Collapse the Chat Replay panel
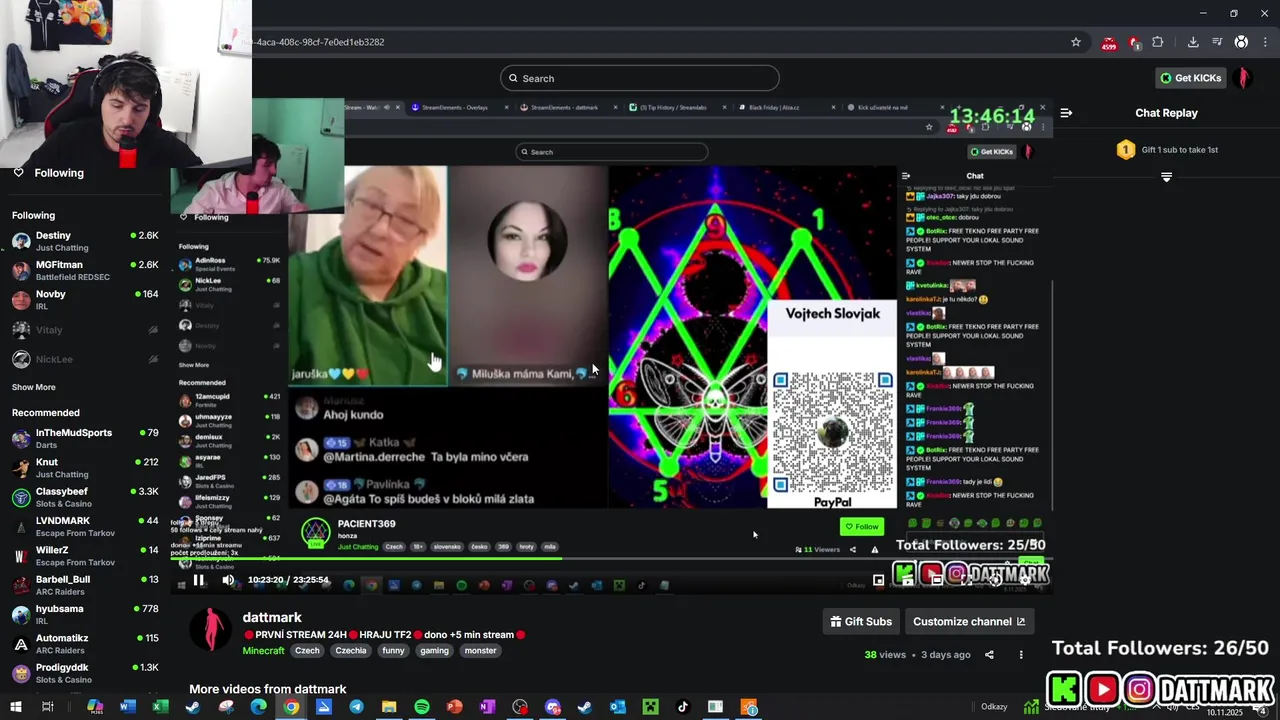The height and width of the screenshot is (720, 1280). tap(1066, 113)
